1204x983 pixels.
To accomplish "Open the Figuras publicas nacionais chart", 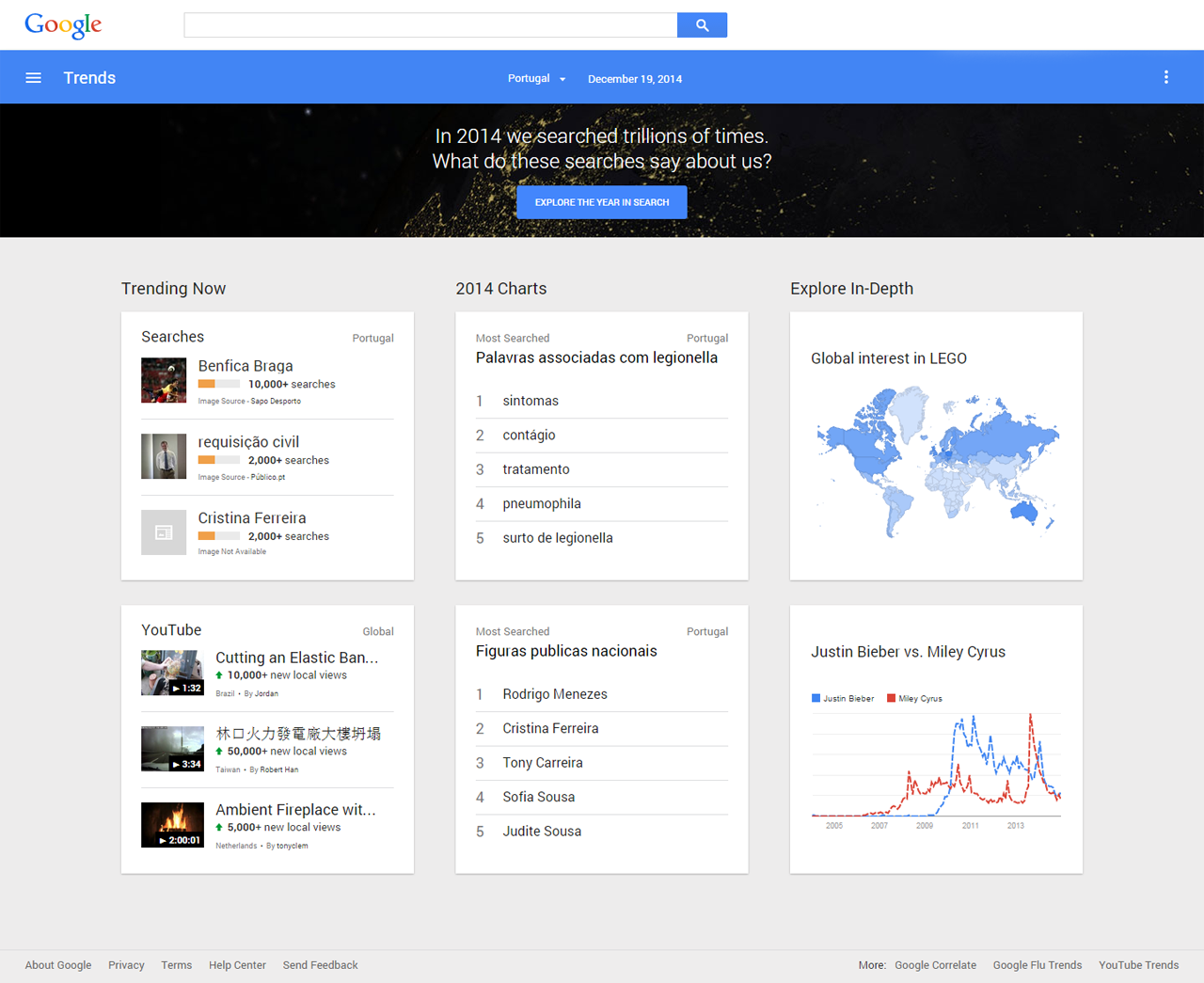I will (x=566, y=651).
